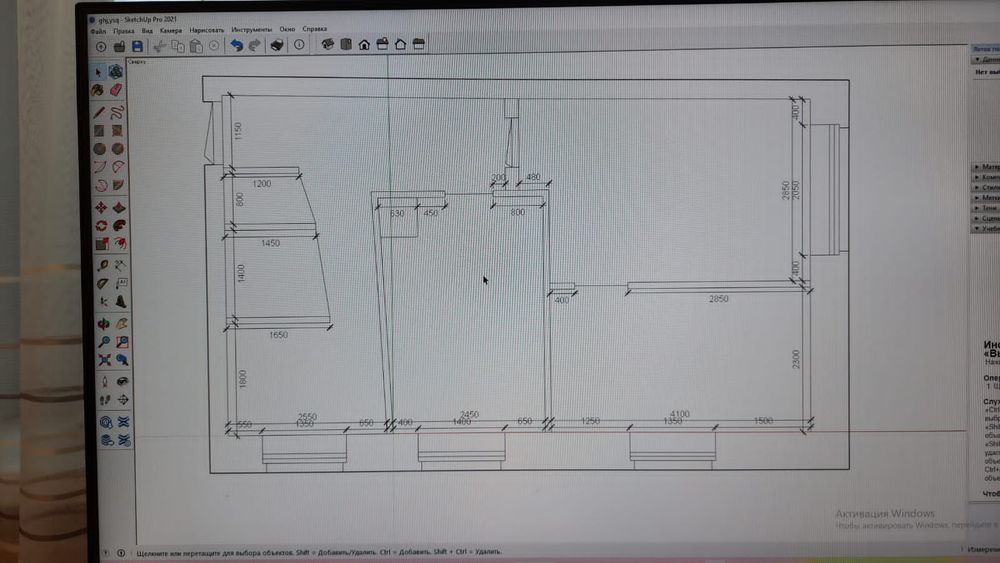Expand the Тени panel
The width and height of the screenshot is (1000, 563).
[x=985, y=208]
